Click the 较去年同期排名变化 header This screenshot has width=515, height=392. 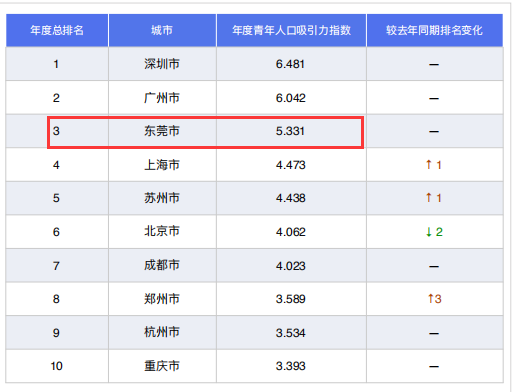[x=435, y=30]
